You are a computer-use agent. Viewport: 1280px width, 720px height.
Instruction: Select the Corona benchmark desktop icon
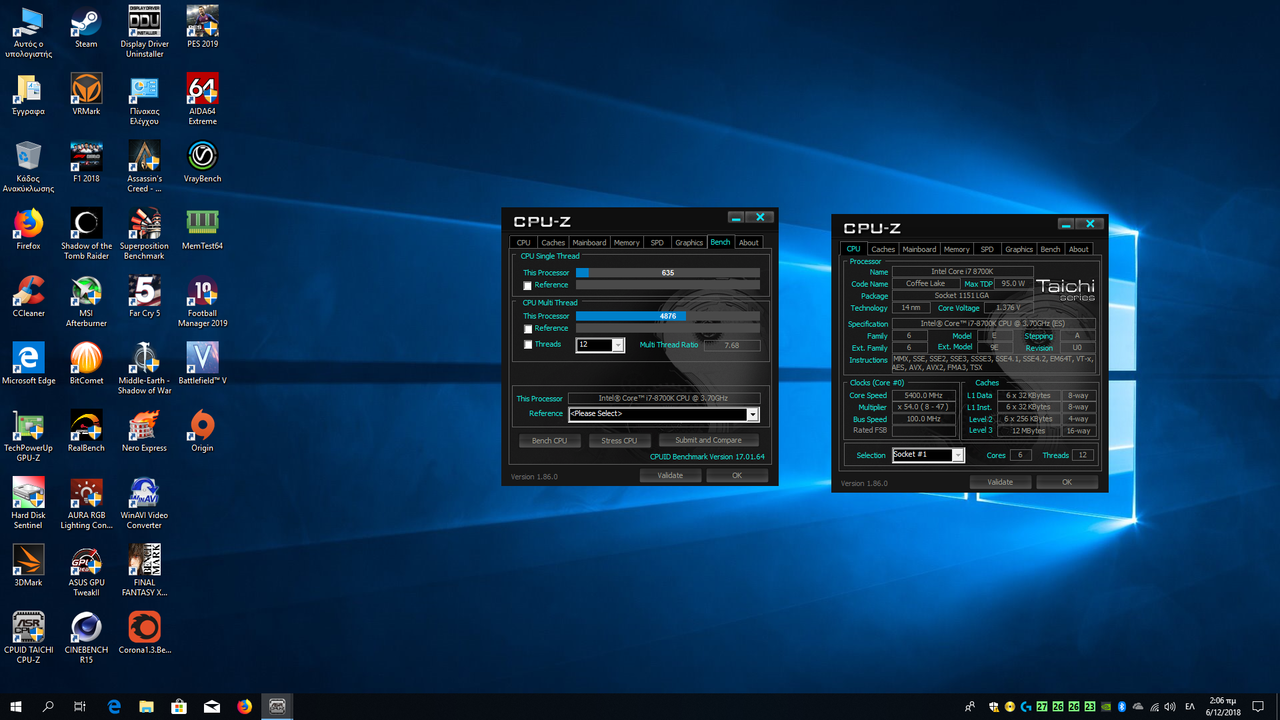[x=144, y=631]
